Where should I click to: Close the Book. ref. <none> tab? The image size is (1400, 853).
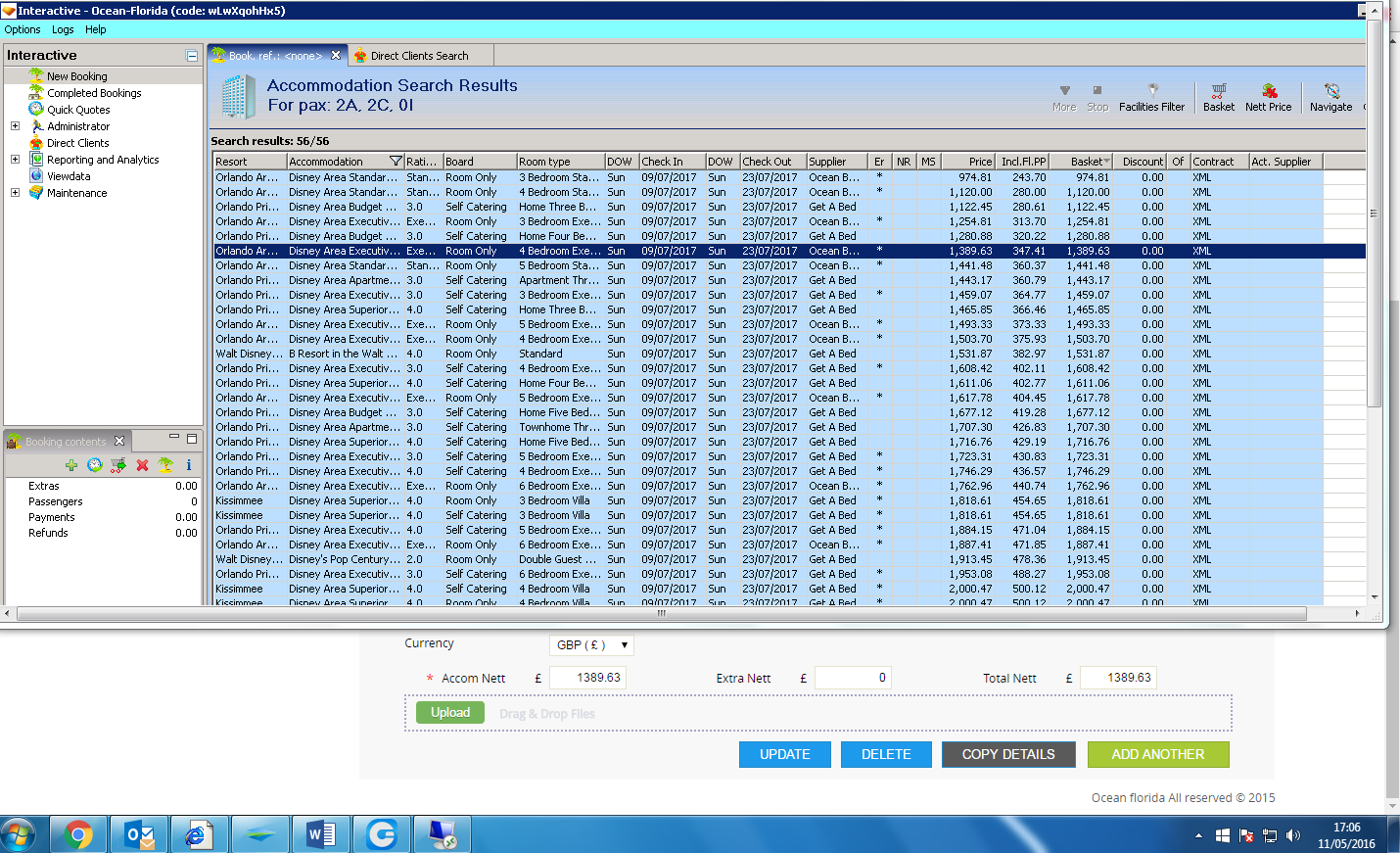[x=336, y=56]
